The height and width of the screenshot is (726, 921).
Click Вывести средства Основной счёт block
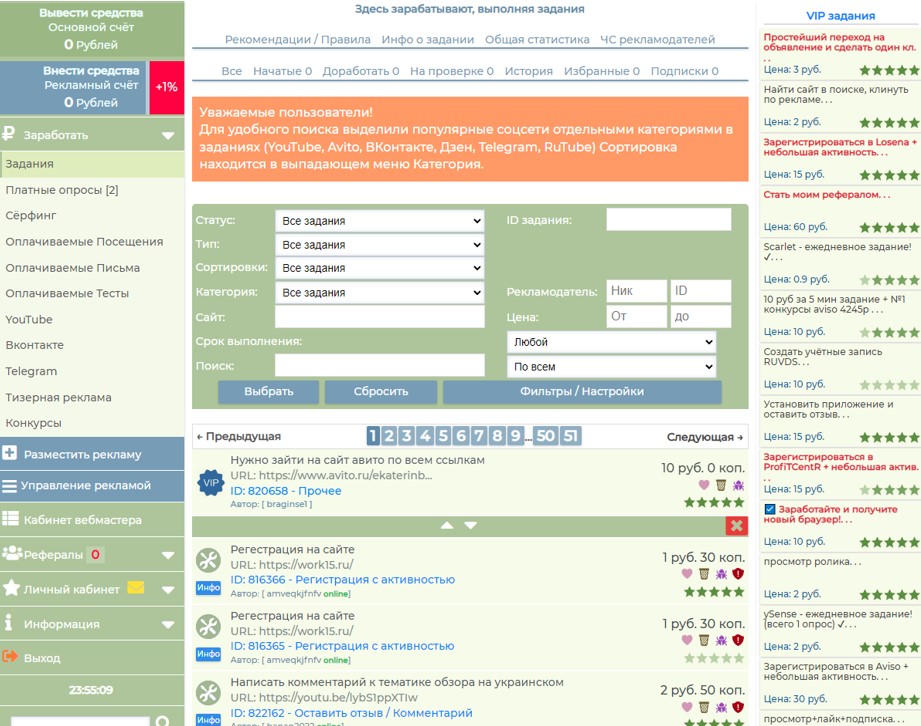(x=92, y=29)
